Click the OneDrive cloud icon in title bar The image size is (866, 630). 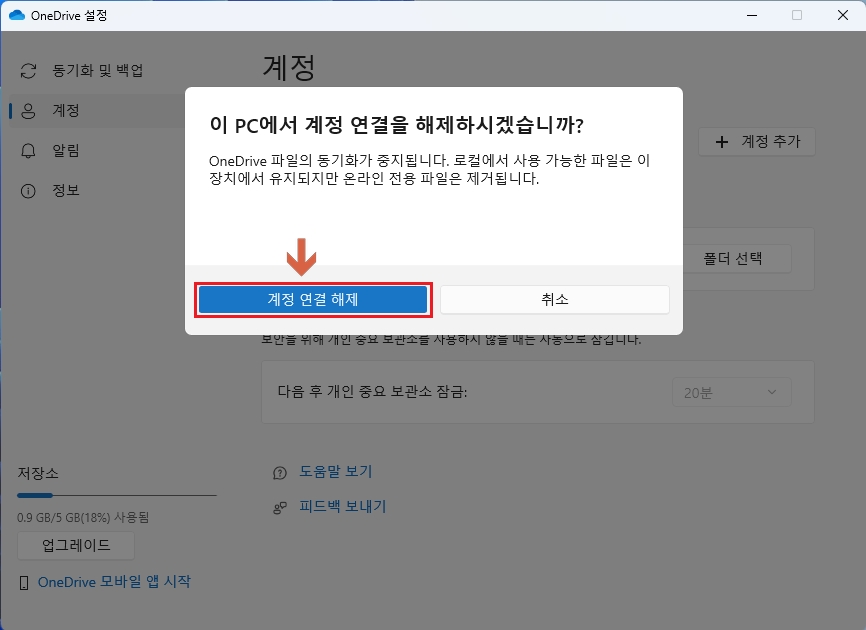click(x=16, y=15)
